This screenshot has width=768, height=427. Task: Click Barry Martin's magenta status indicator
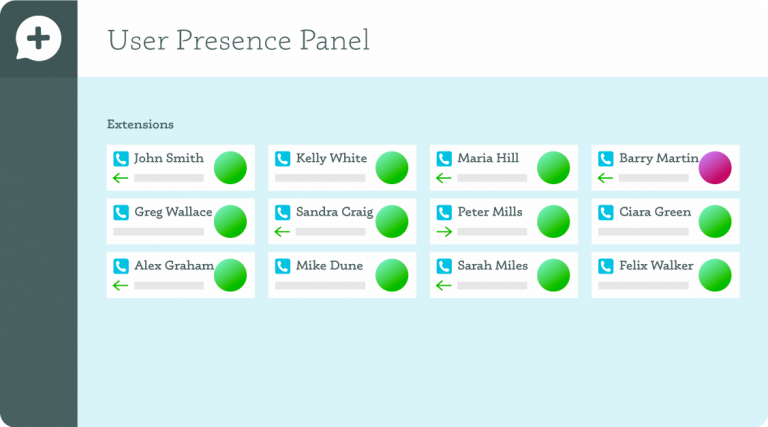pos(715,167)
